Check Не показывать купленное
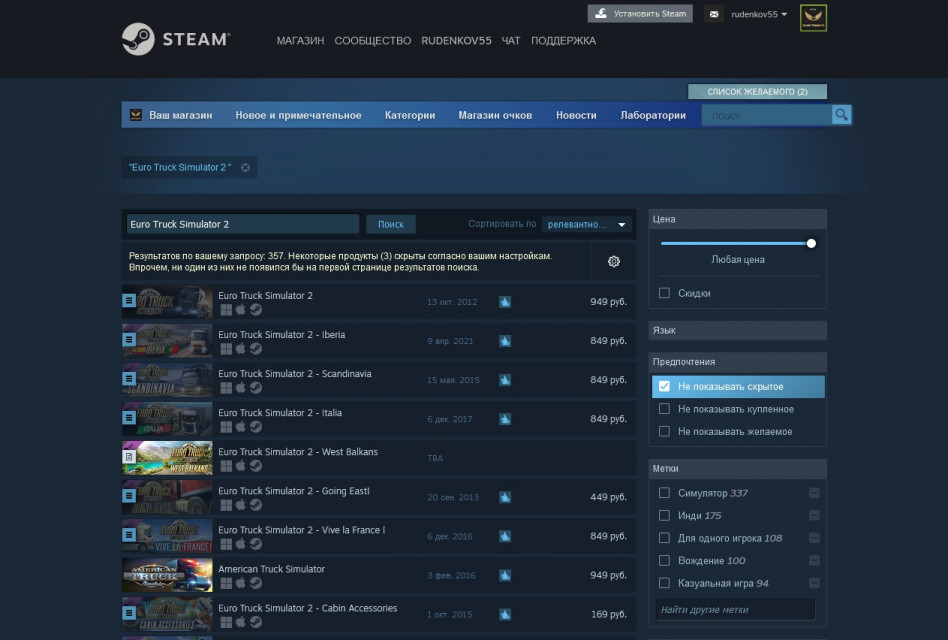The width and height of the screenshot is (948, 640). [x=665, y=409]
